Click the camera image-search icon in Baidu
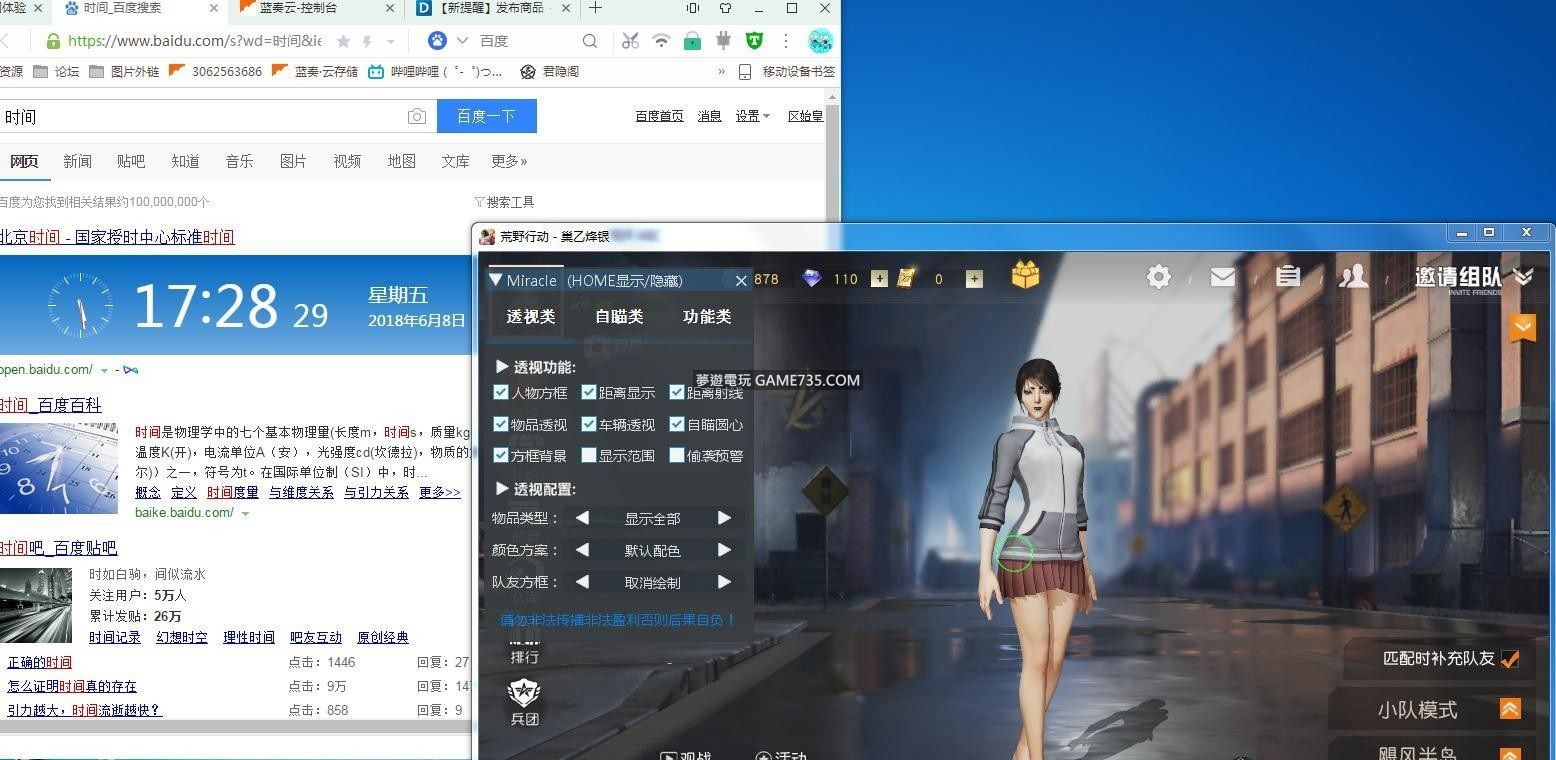Viewport: 1556px width, 760px height. coord(417,117)
